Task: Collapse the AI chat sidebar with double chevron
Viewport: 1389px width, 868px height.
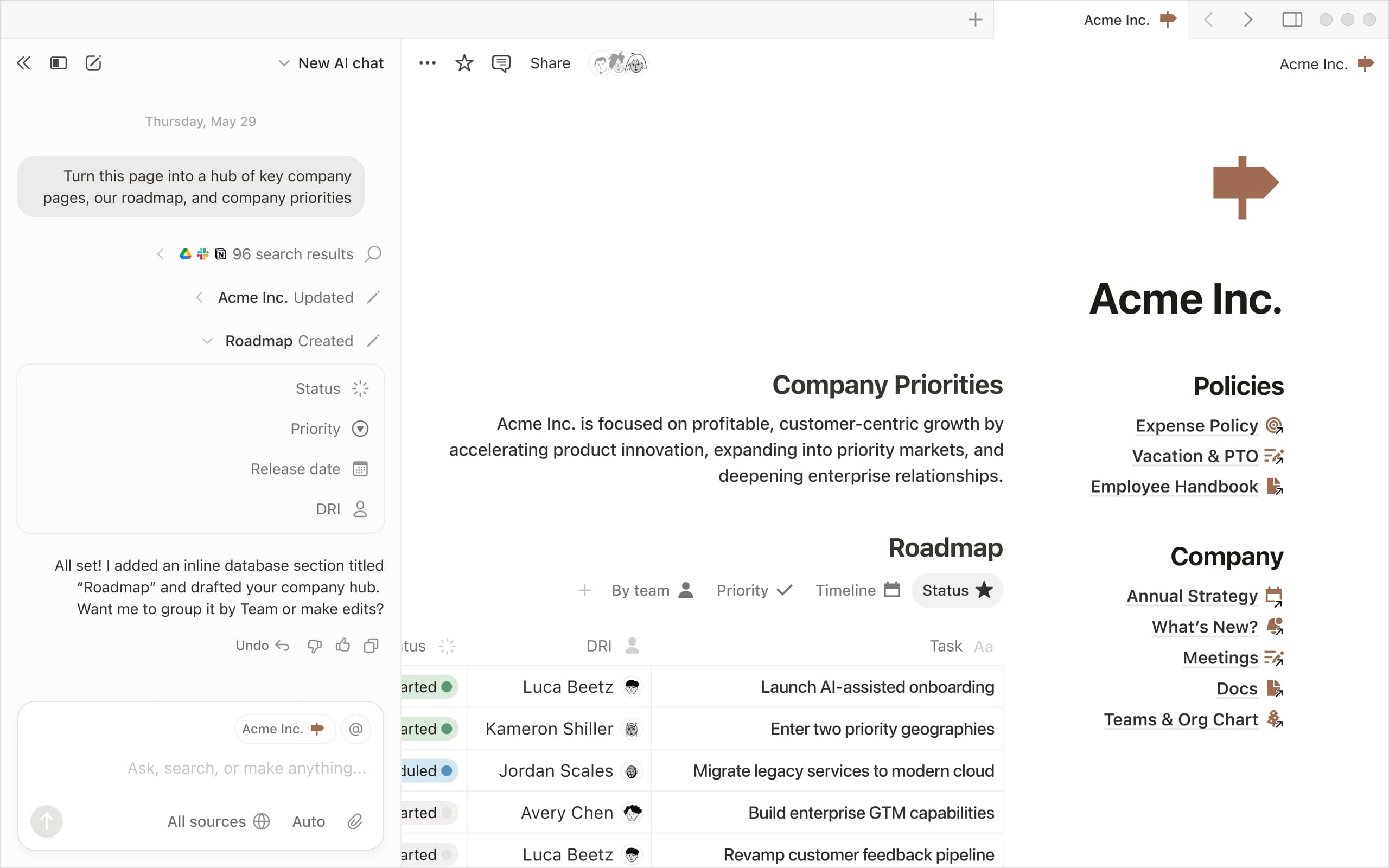Action: (x=23, y=63)
